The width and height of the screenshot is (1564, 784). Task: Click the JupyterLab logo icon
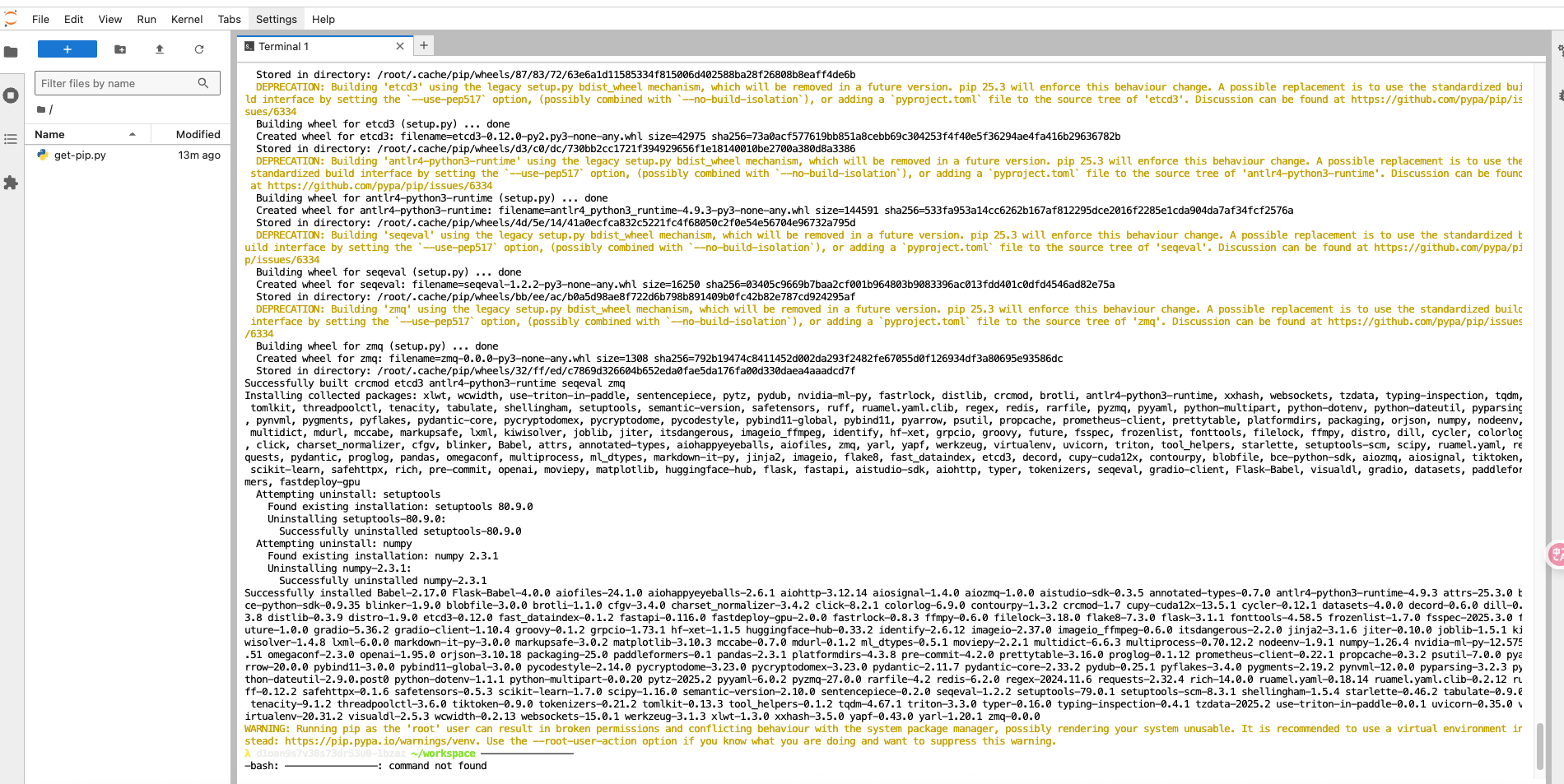coord(11,19)
